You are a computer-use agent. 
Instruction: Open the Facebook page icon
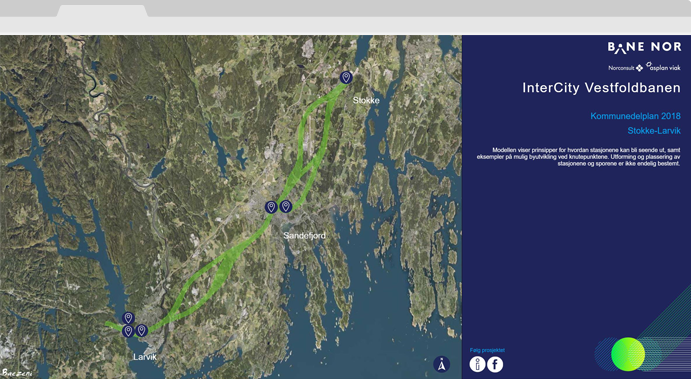495,364
